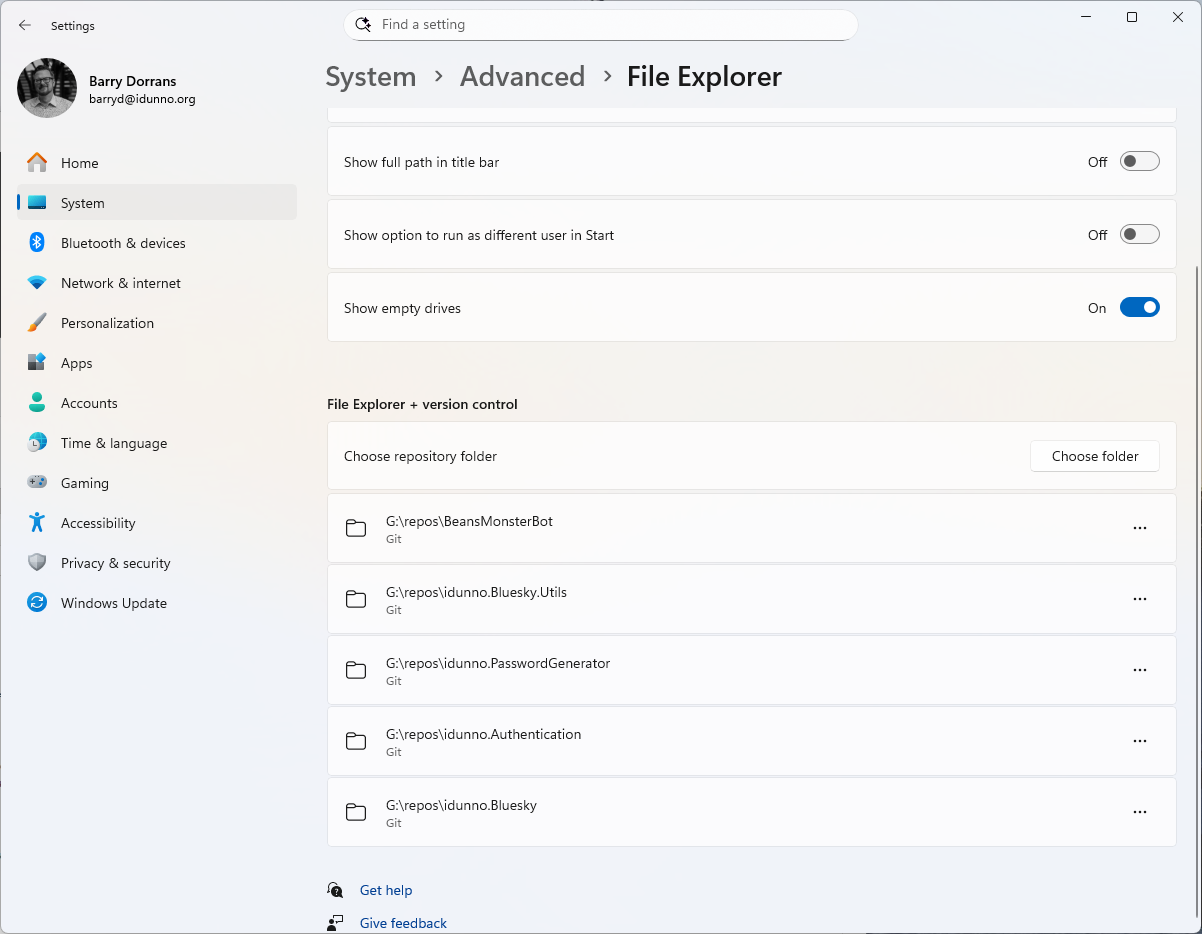
Task: Click File Explorer in the breadcrumb
Action: point(704,77)
